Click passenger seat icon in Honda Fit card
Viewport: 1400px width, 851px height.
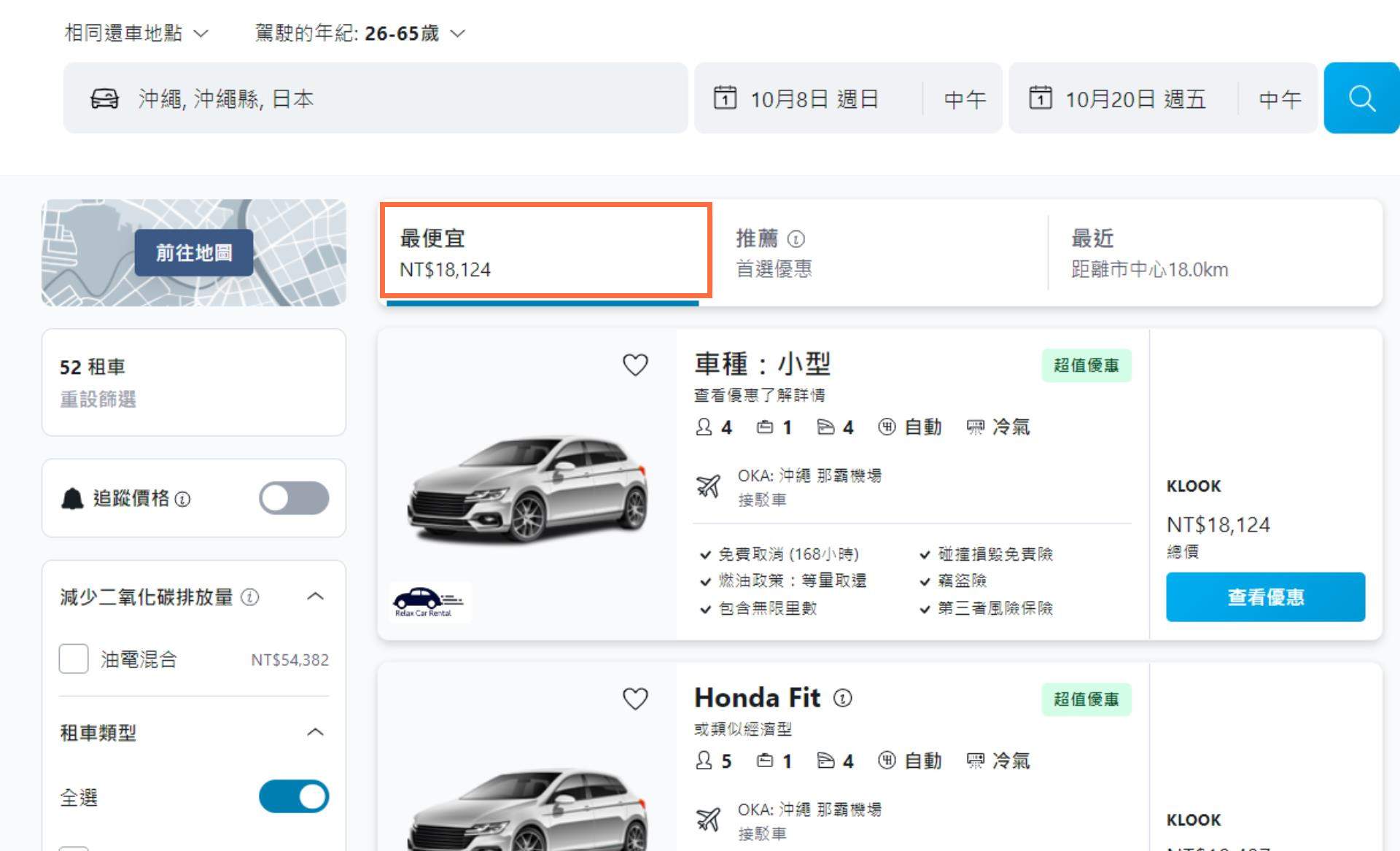[704, 761]
